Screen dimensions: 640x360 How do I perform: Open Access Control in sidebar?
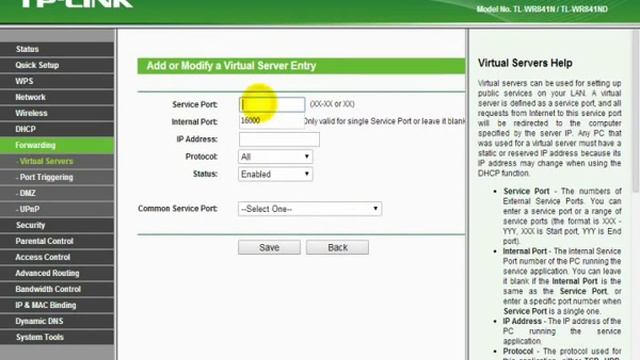coord(57,257)
